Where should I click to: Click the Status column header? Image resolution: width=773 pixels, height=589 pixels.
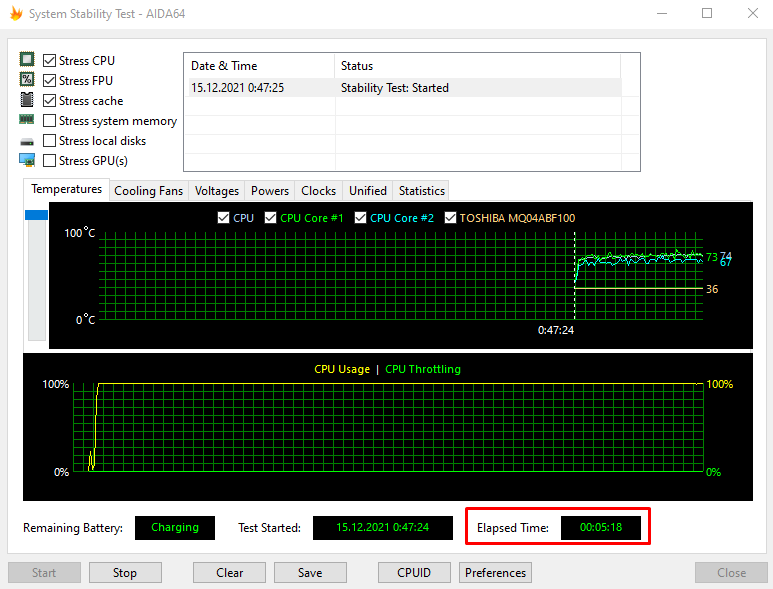tap(477, 66)
